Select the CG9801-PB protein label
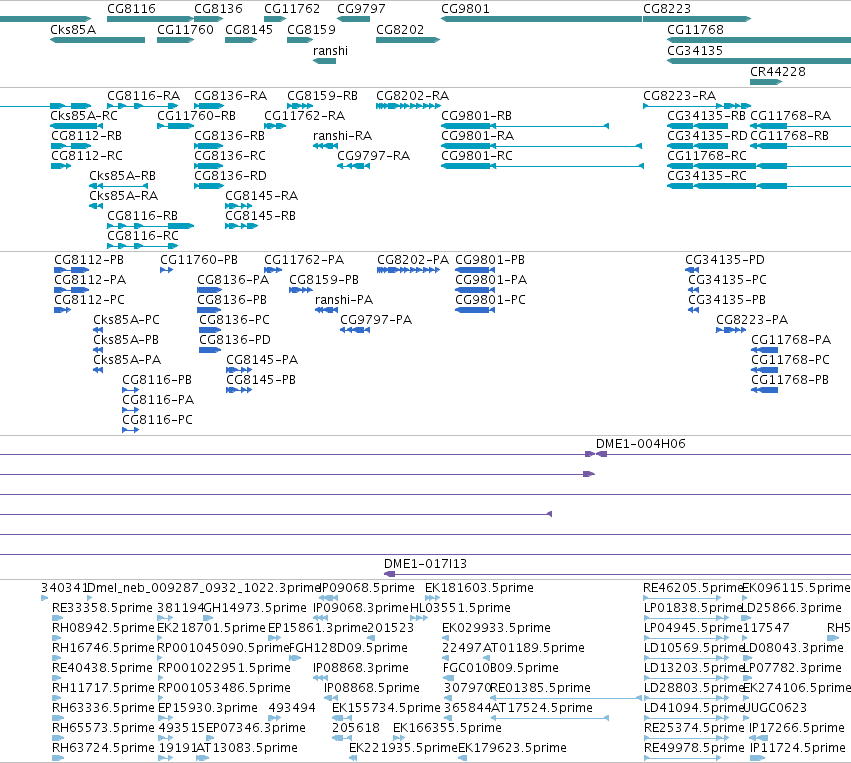 [x=490, y=260]
